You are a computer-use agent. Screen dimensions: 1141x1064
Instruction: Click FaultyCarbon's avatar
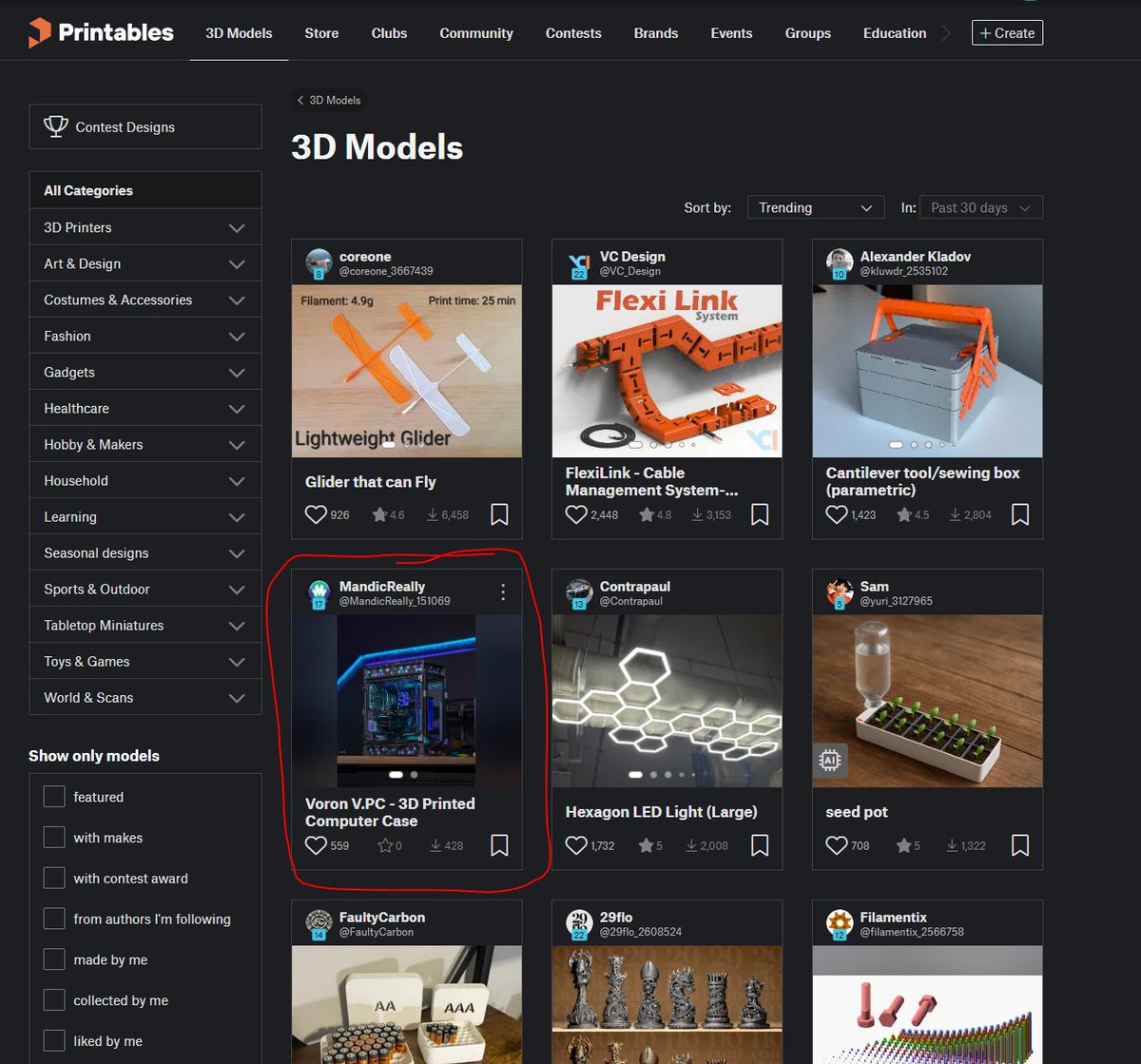(319, 924)
